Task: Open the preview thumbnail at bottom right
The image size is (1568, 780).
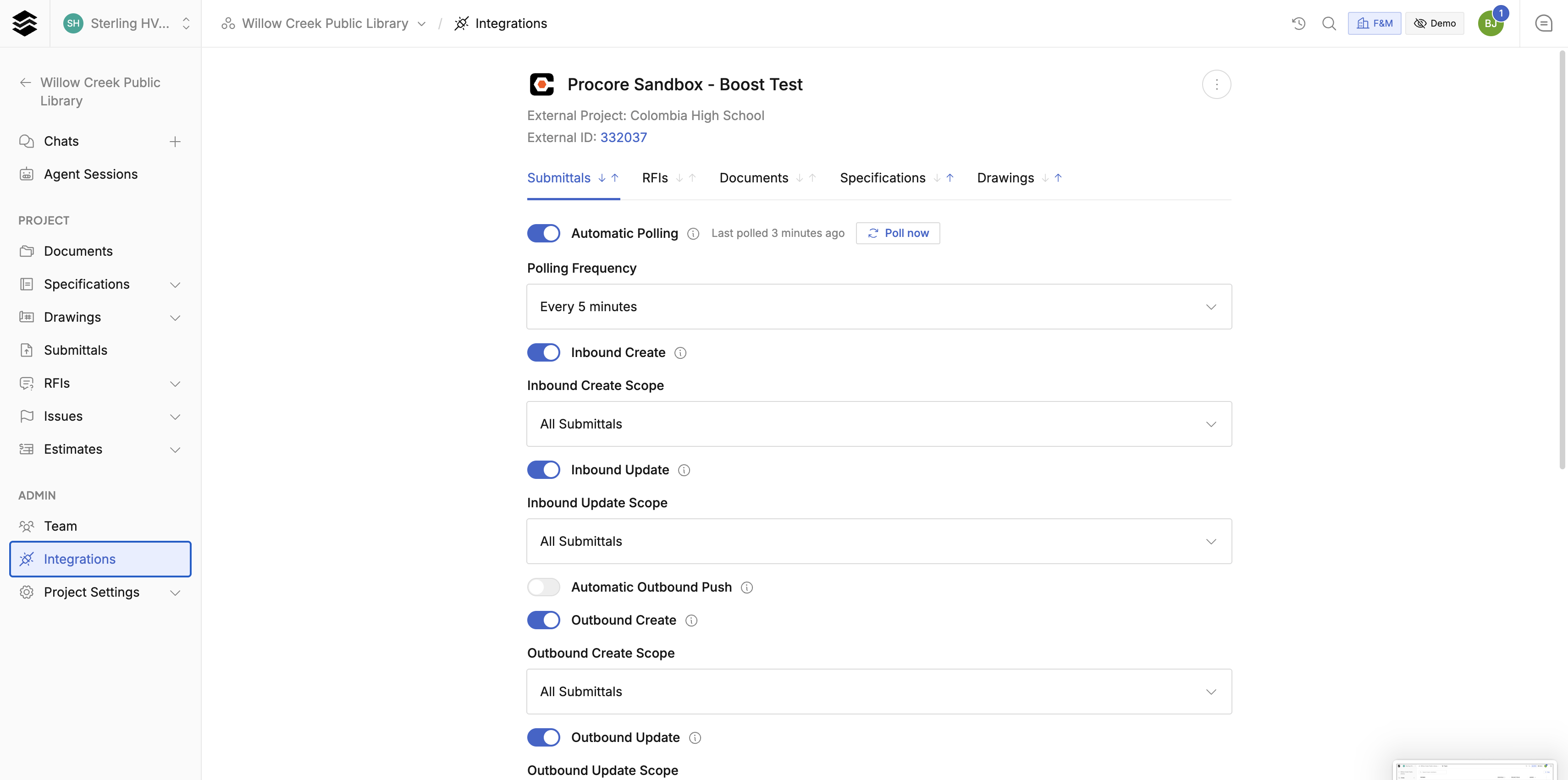Action: pos(1474,770)
